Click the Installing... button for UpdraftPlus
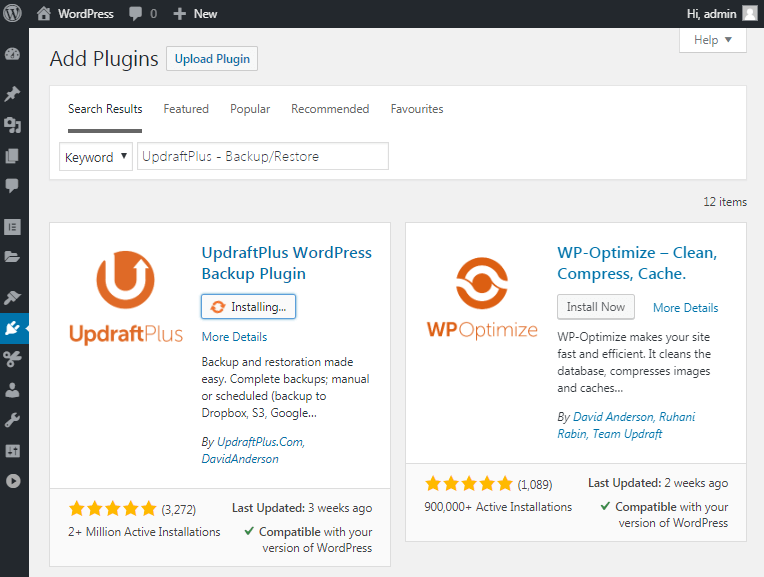Image resolution: width=764 pixels, height=577 pixels. pos(248,307)
